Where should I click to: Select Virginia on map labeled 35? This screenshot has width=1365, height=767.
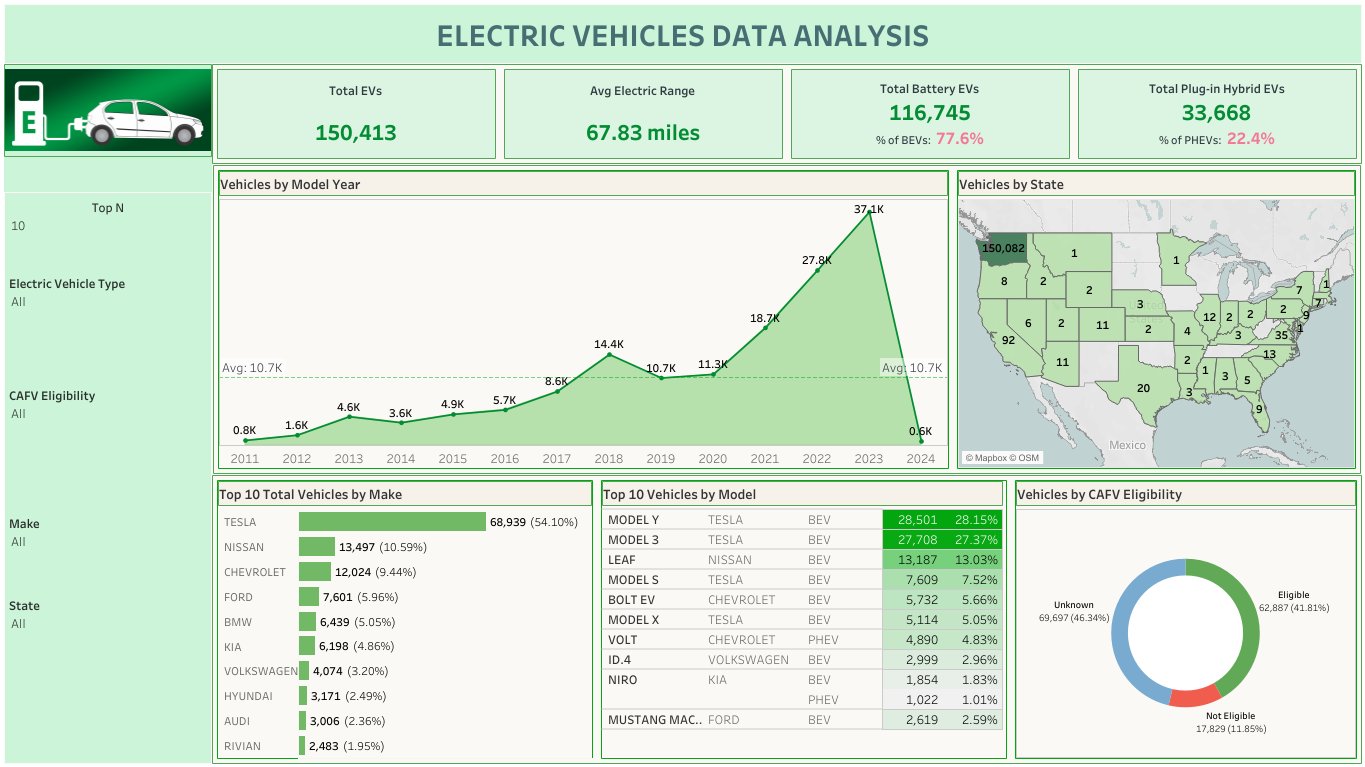pyautogui.click(x=1282, y=335)
